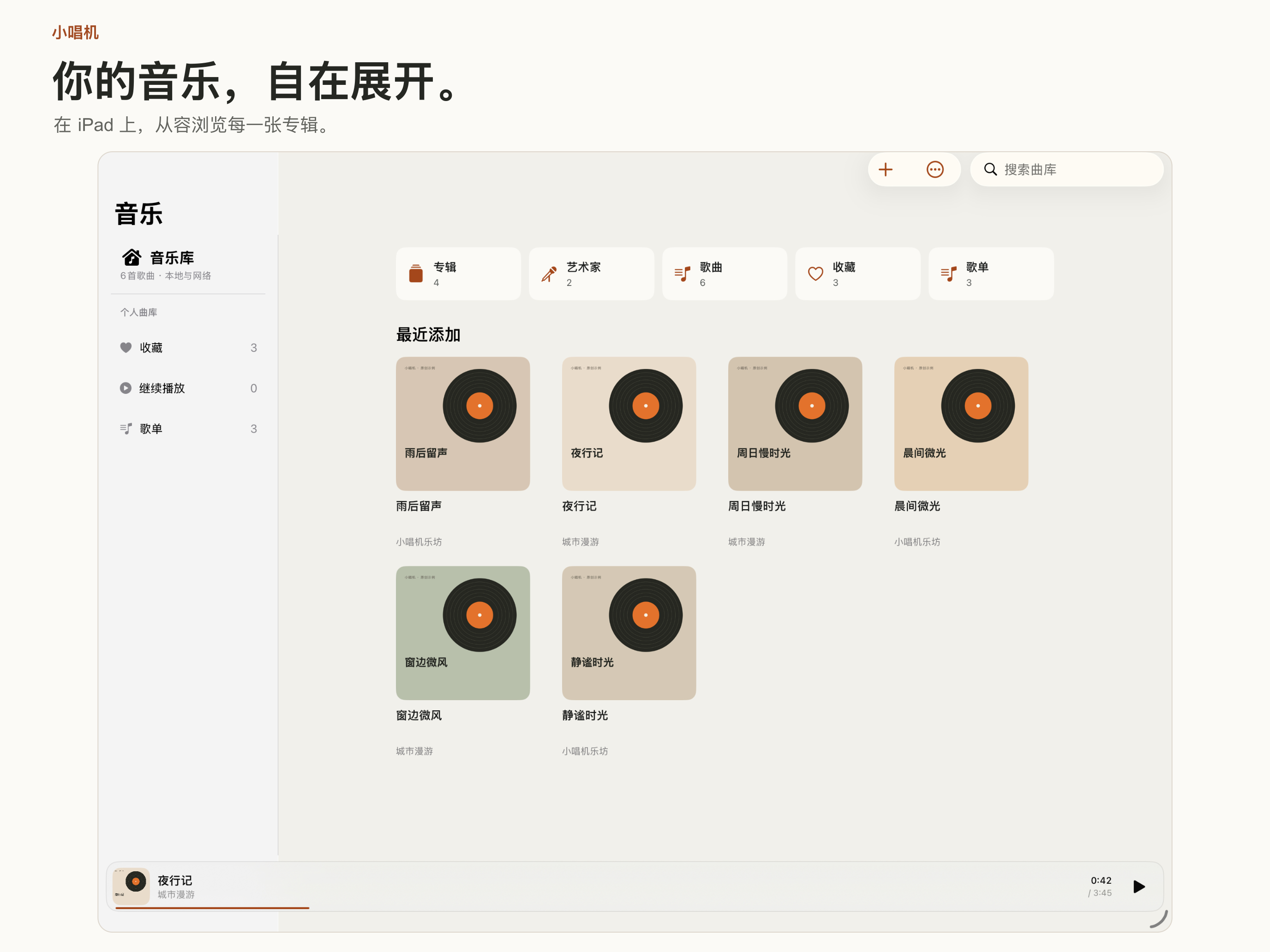Open the more options ellipsis menu

935,169
